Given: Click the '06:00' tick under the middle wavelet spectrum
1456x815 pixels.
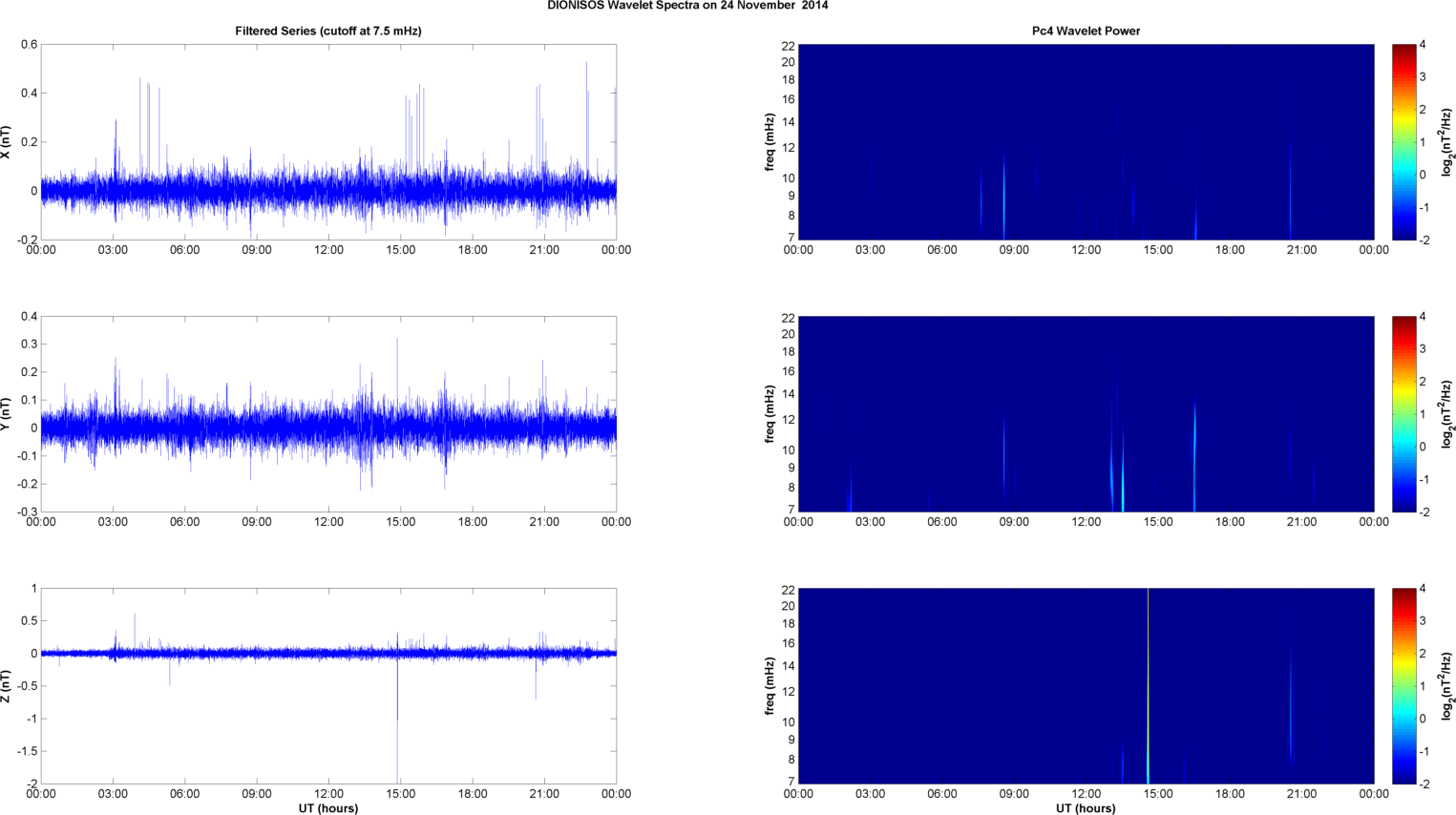Looking at the screenshot, I should pos(942,522).
